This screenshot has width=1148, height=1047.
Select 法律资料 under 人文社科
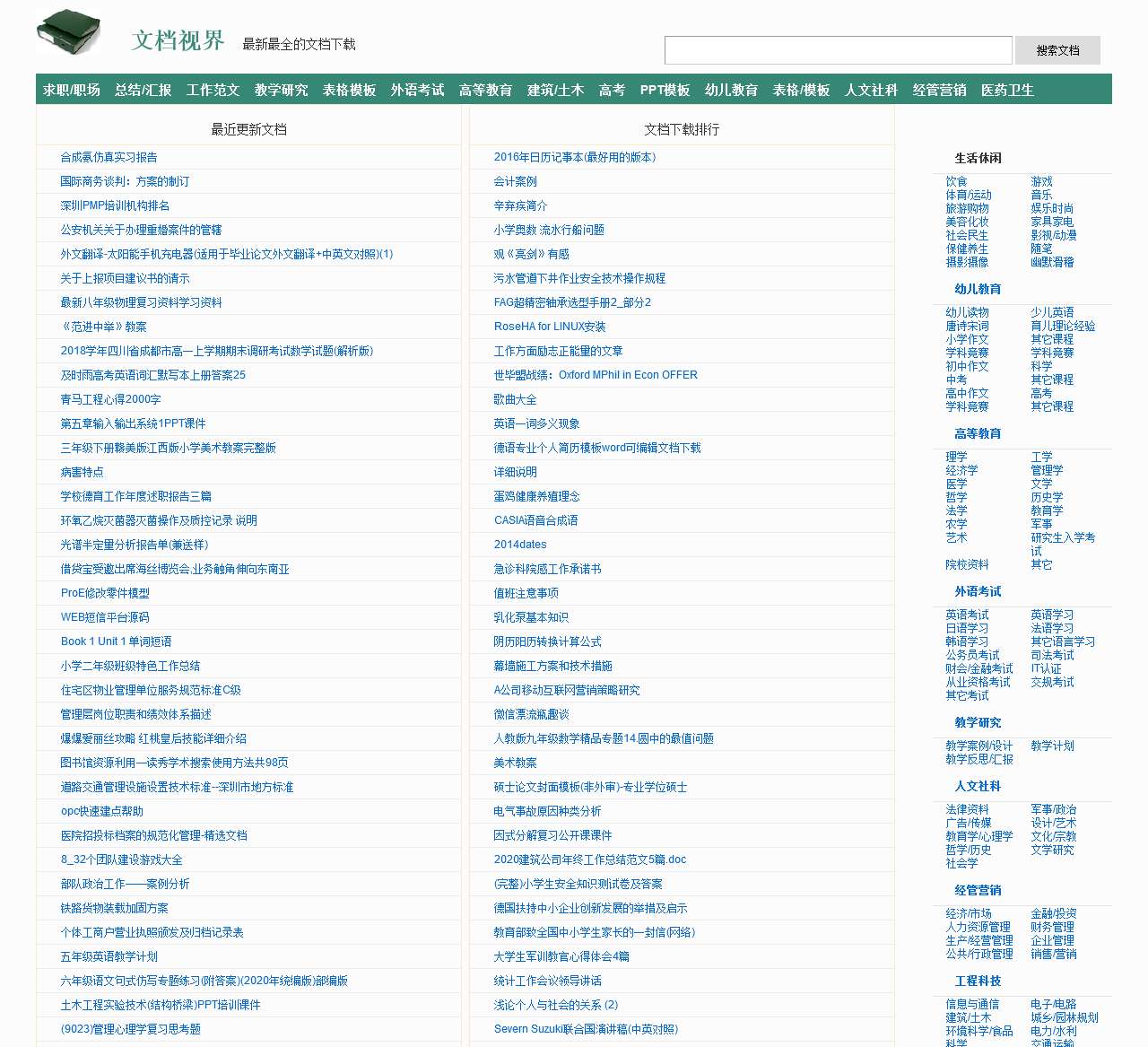(x=969, y=809)
